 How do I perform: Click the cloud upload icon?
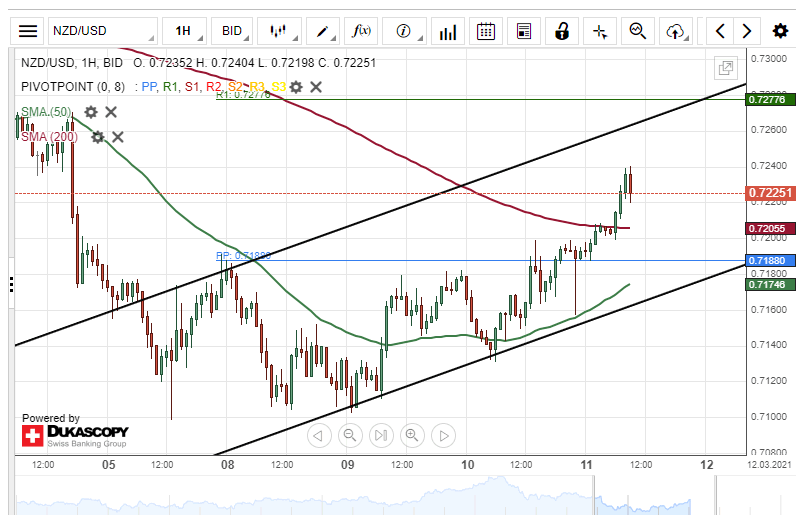tap(676, 31)
